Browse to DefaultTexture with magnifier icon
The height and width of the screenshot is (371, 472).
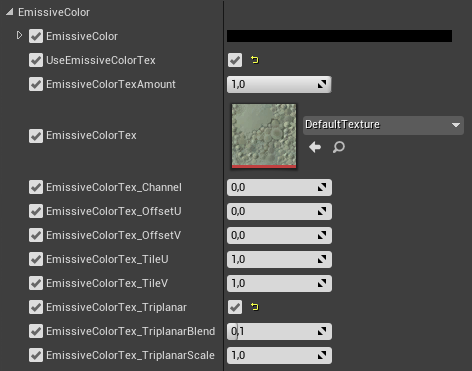(x=339, y=147)
